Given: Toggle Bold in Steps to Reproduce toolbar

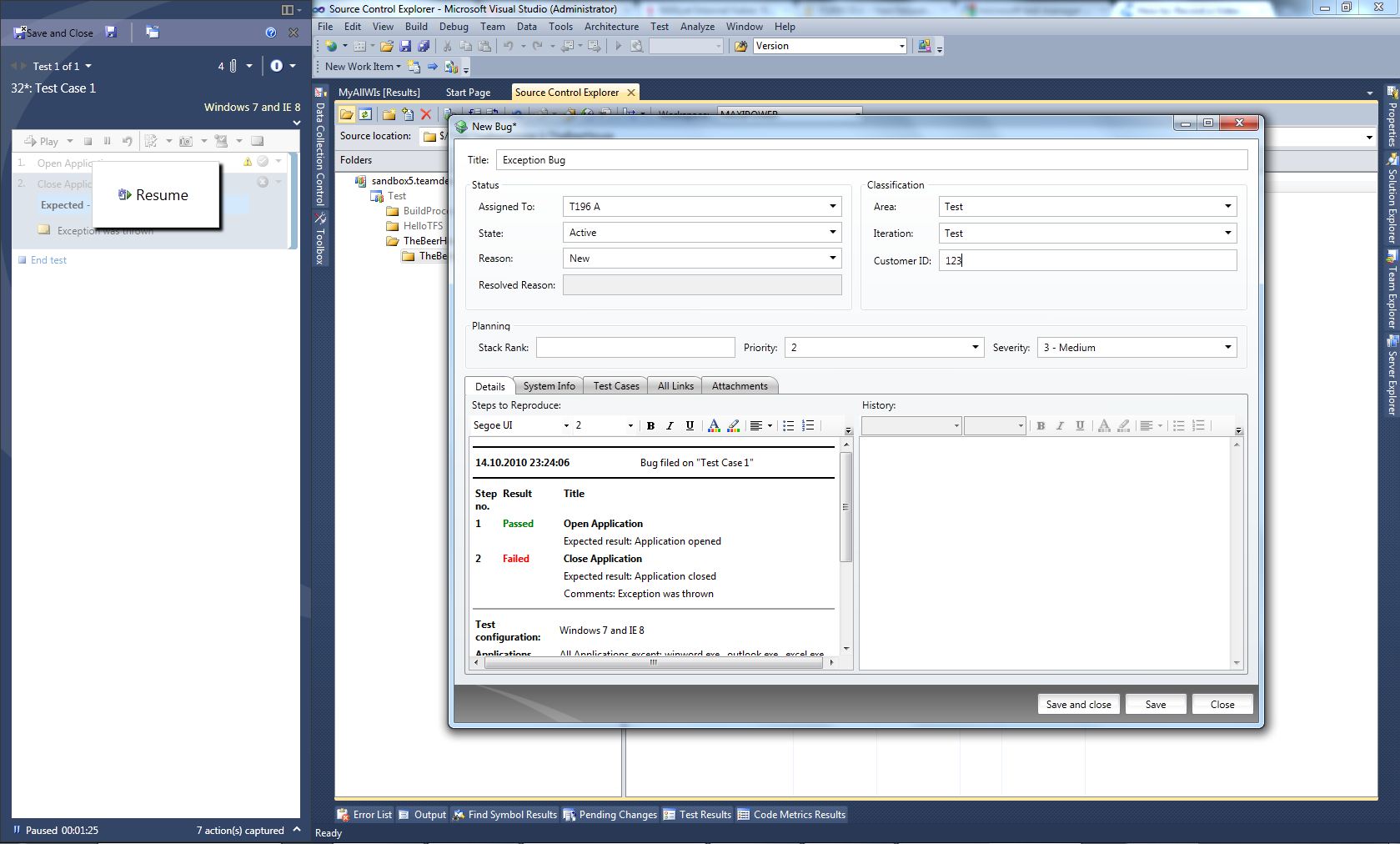Looking at the screenshot, I should pyautogui.click(x=650, y=425).
